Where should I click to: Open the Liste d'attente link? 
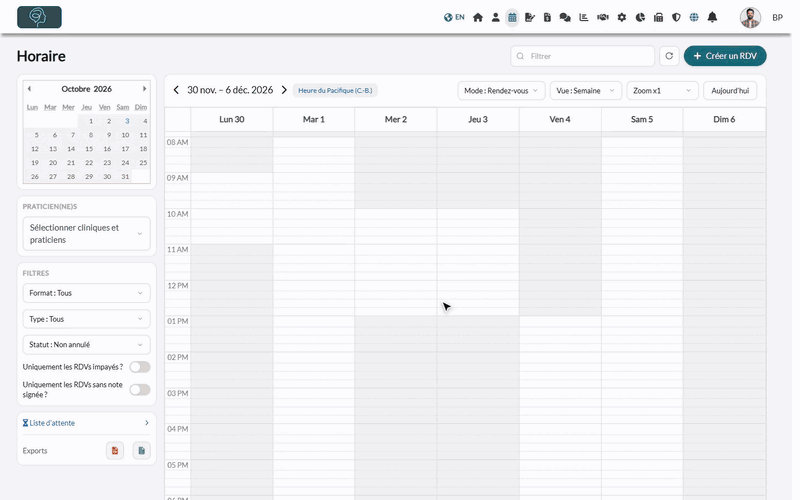pos(52,423)
